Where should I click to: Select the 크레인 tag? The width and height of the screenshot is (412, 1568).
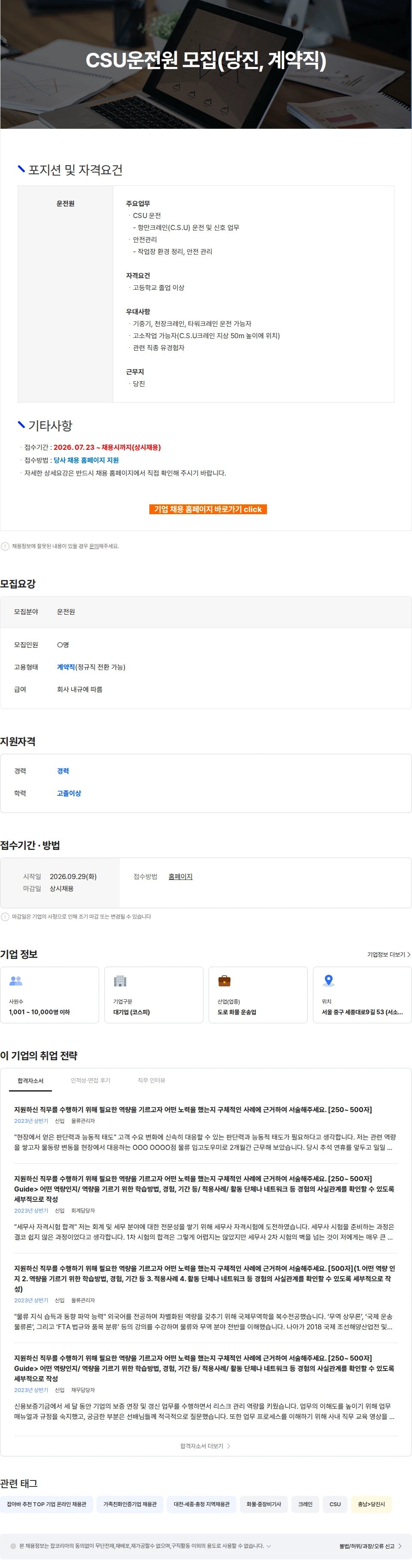coord(305,1504)
